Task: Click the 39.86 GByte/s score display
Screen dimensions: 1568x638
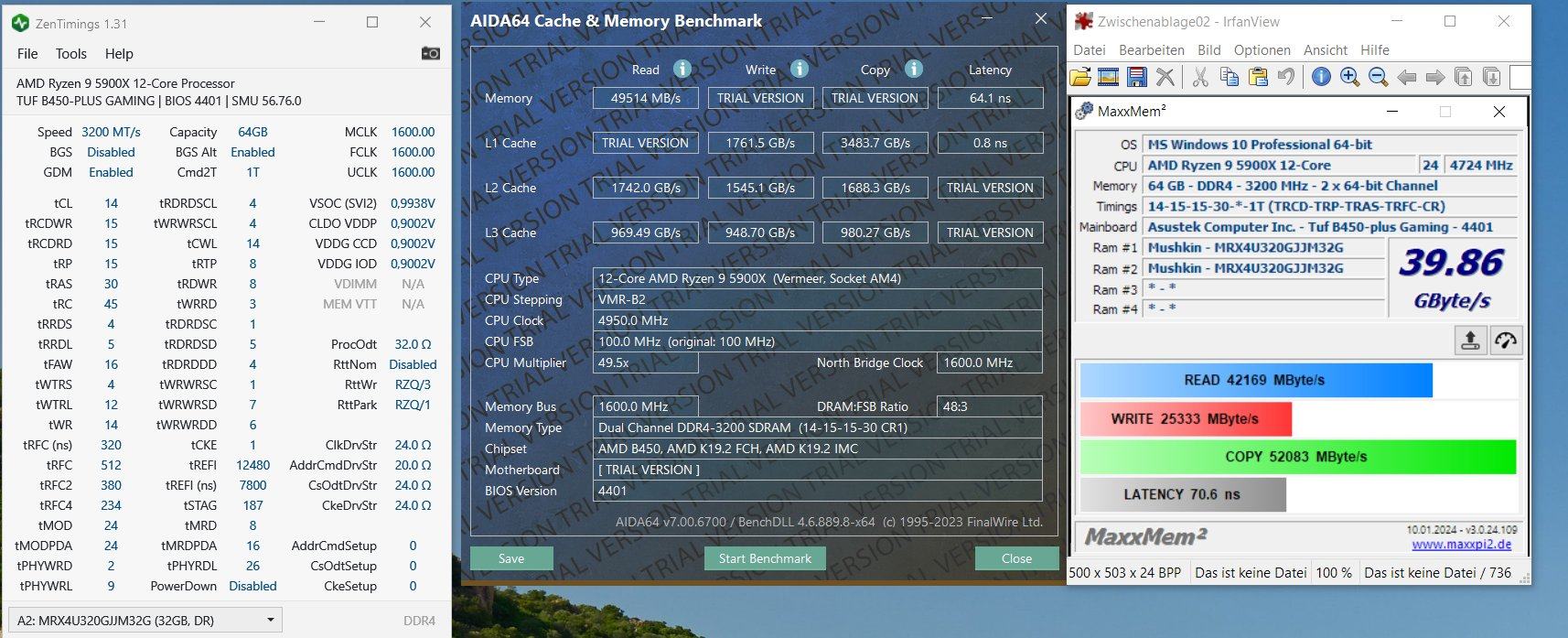Action: (1452, 278)
